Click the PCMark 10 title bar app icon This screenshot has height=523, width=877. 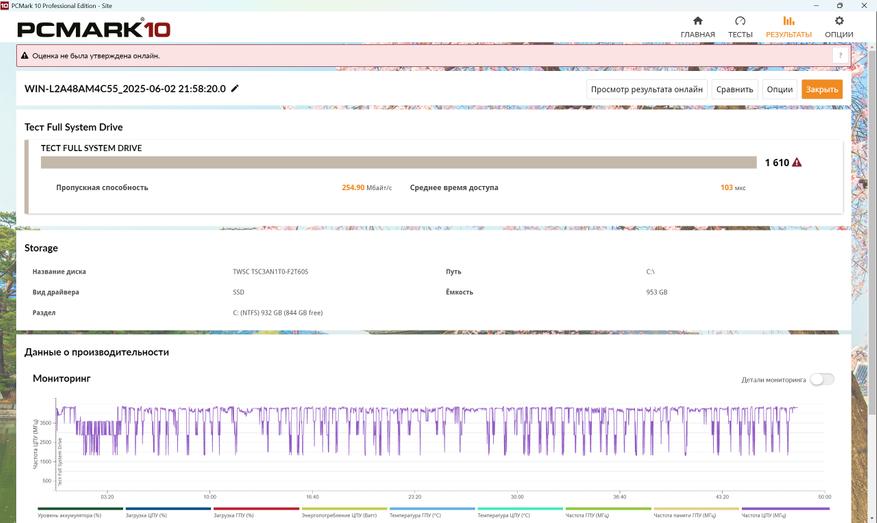(x=4, y=5)
